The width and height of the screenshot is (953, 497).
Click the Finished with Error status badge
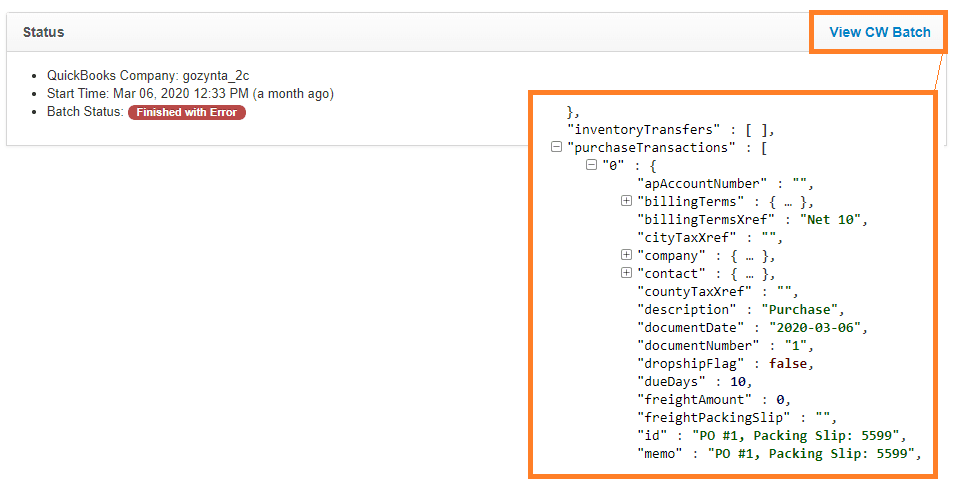(x=186, y=112)
